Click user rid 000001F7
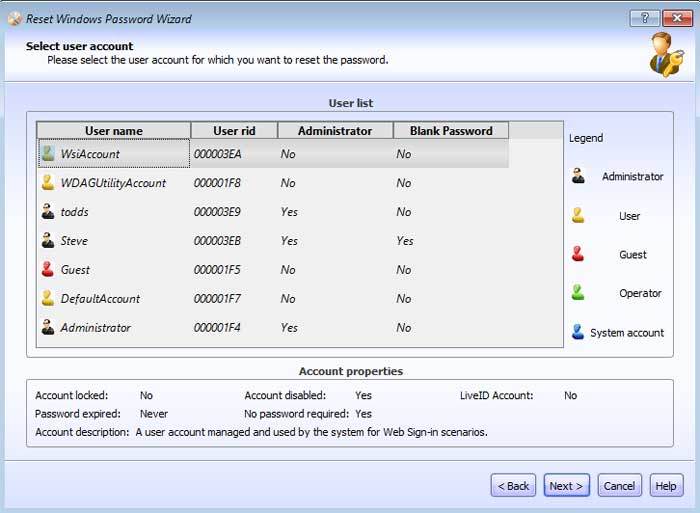 pos(217,299)
